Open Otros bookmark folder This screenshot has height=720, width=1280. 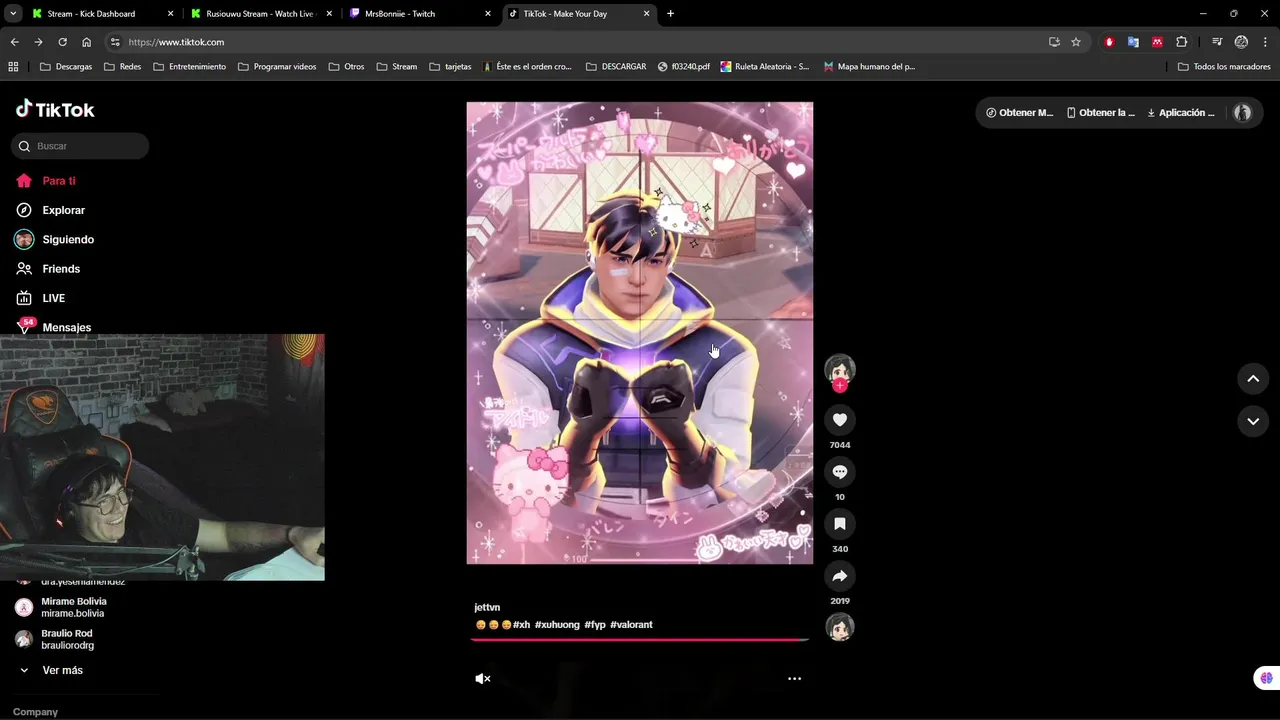click(x=346, y=67)
